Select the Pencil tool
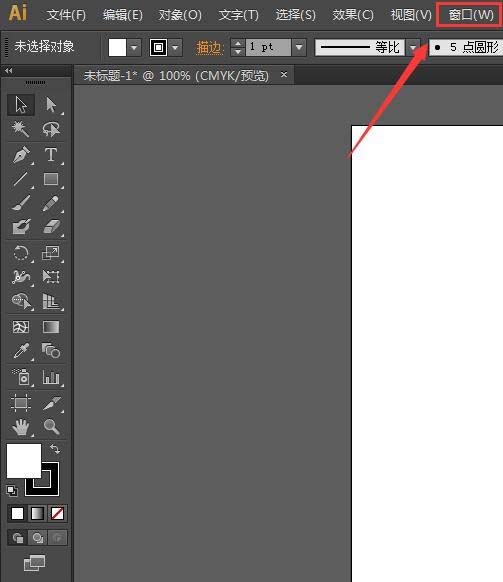 51,203
